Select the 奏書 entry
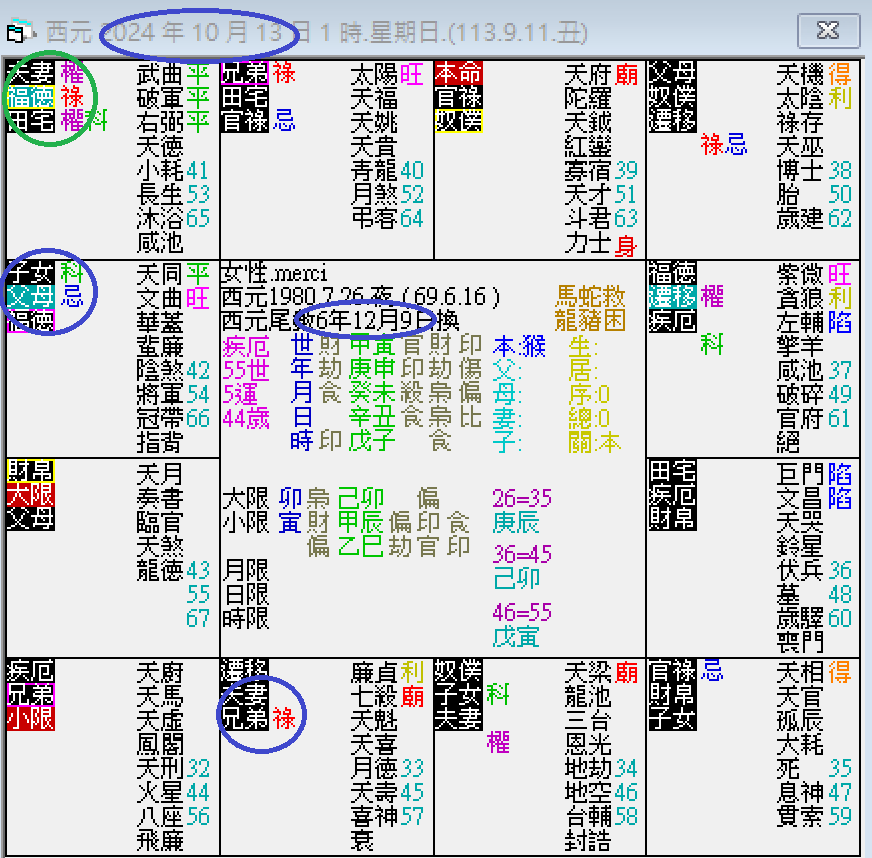The width and height of the screenshot is (872, 858). (160, 499)
